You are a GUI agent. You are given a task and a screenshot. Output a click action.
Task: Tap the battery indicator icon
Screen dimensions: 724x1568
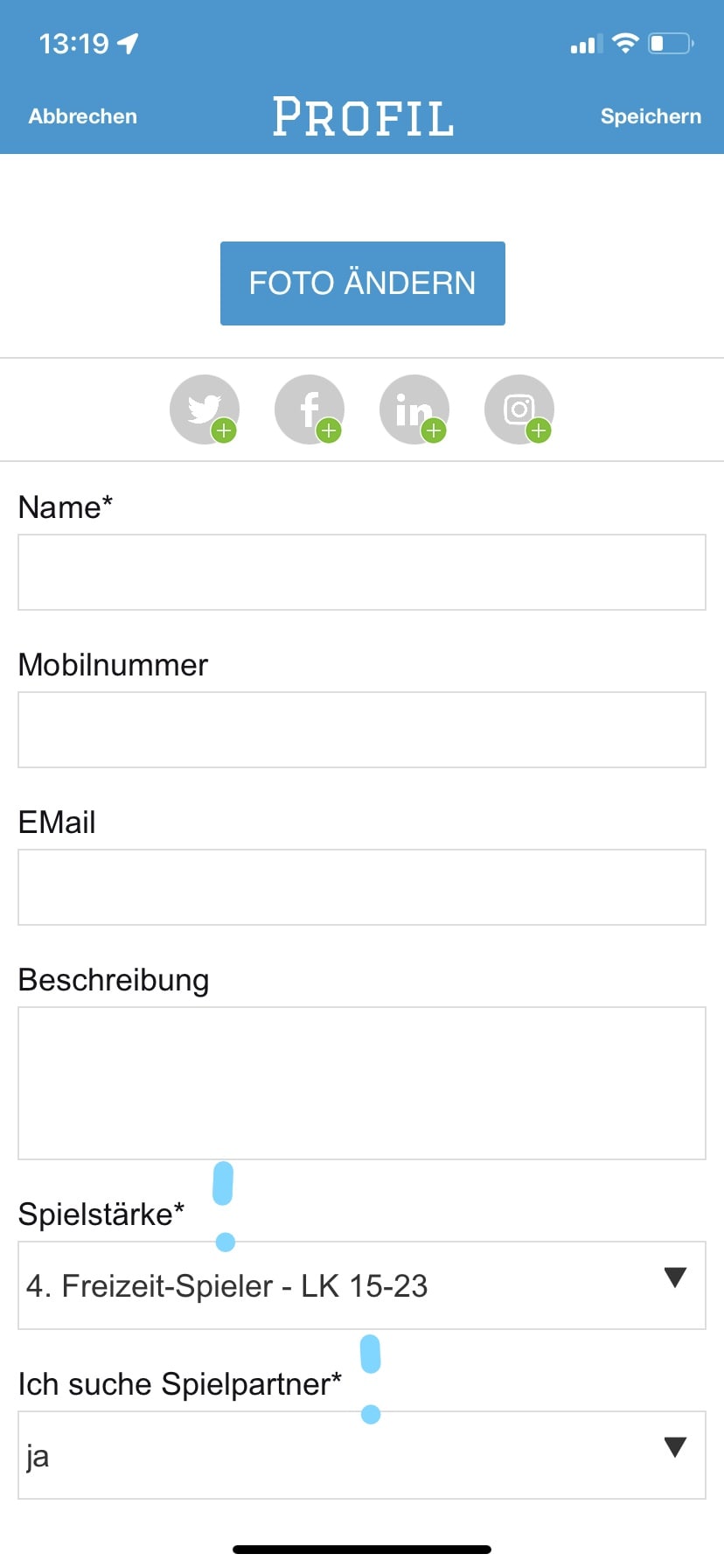coord(671,43)
